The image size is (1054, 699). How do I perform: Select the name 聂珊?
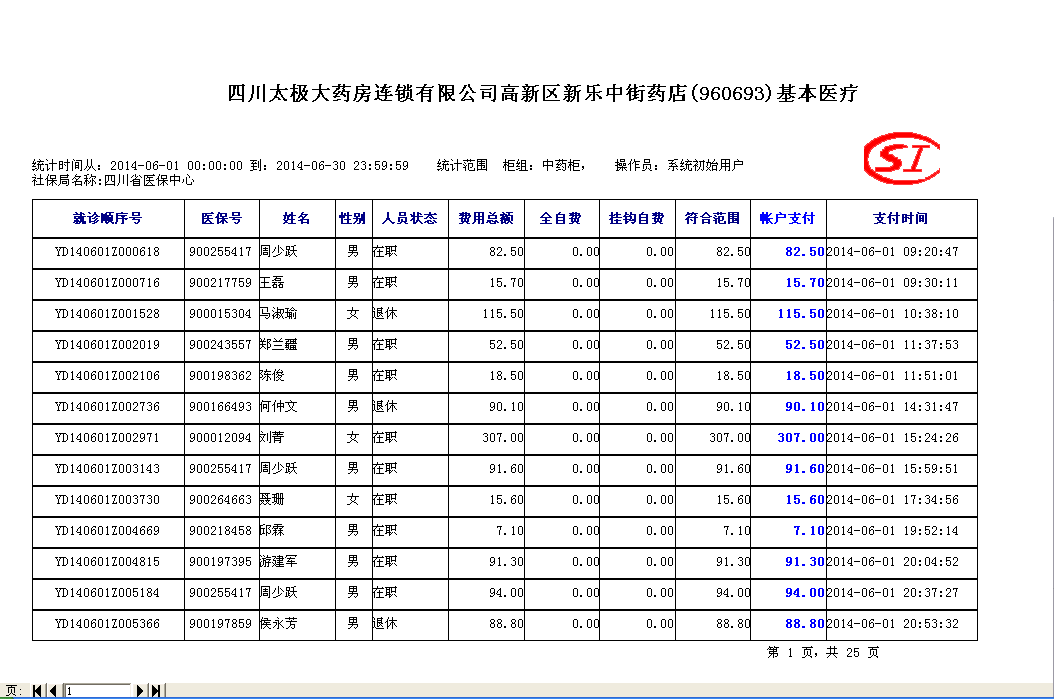click(272, 499)
